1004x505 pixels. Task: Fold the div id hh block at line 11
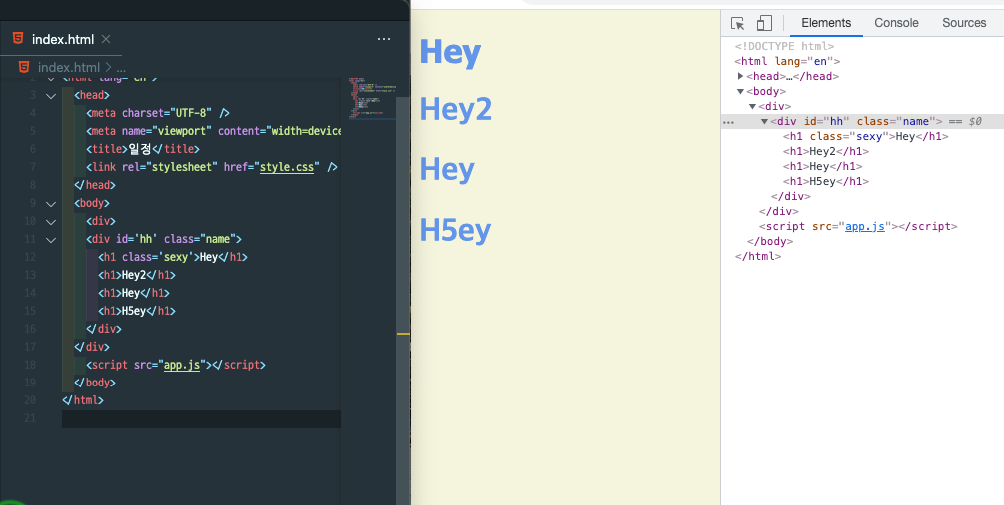(51, 239)
